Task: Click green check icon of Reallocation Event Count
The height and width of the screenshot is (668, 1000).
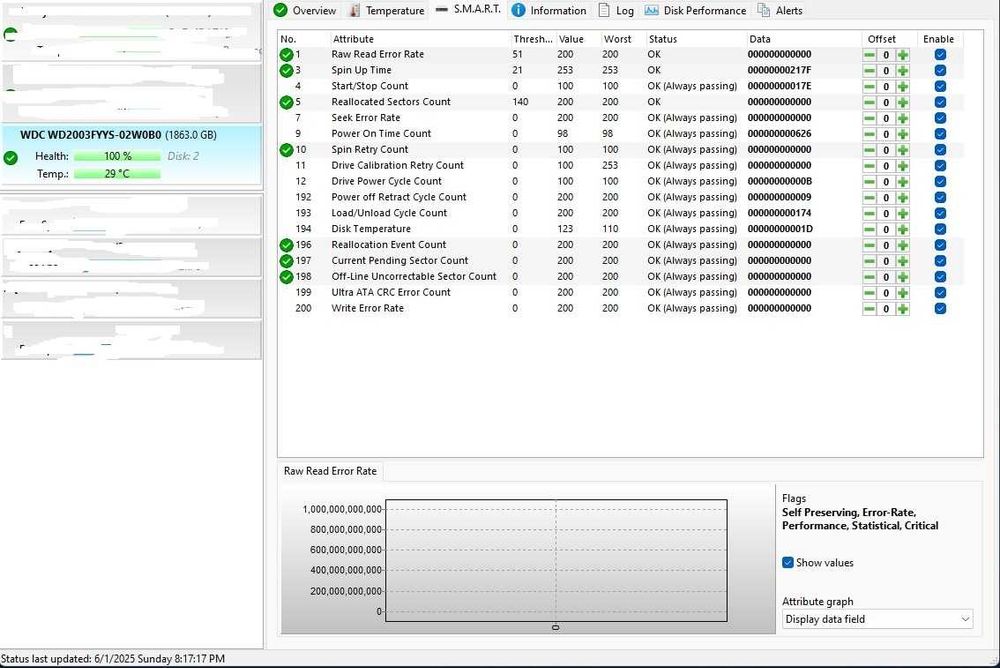Action: coord(286,245)
